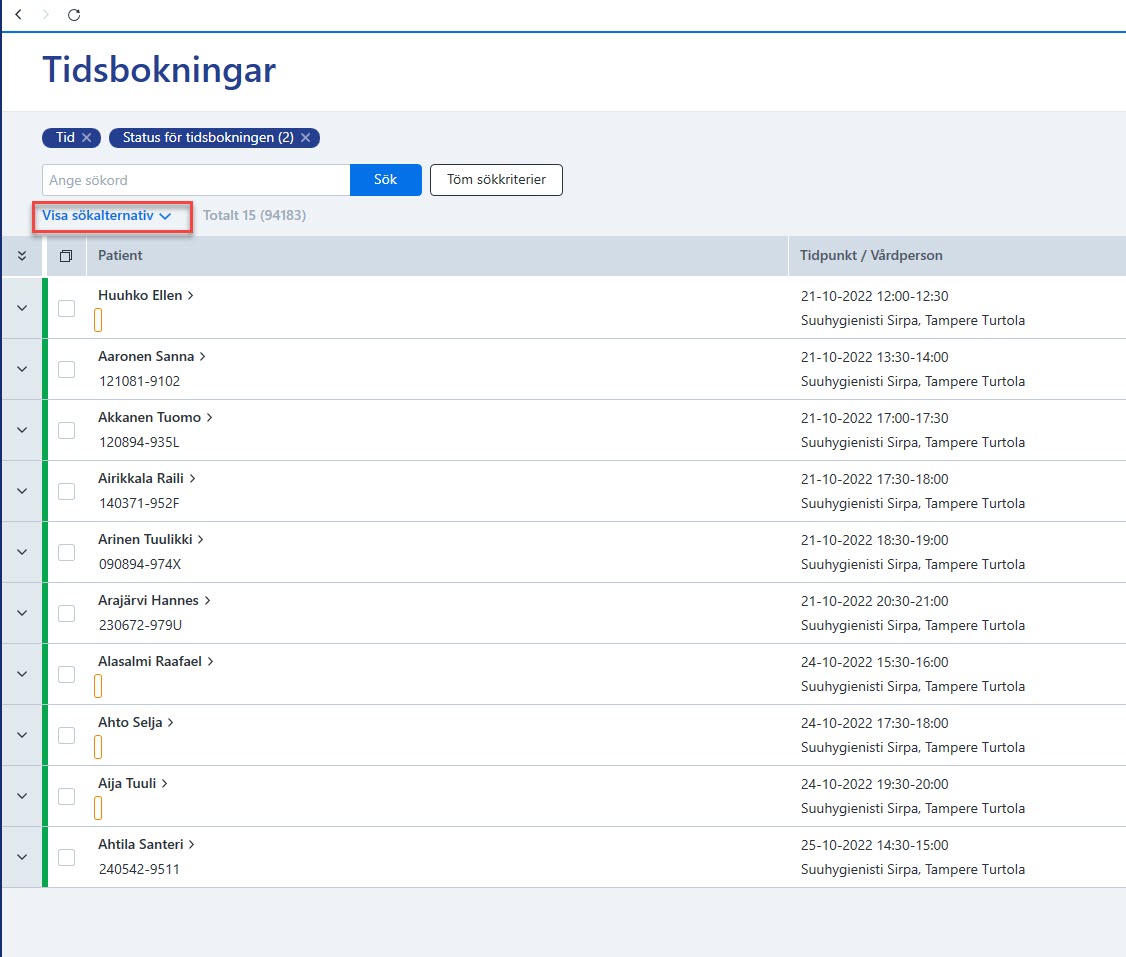Check the box for Ahtila Santeri

coord(66,857)
